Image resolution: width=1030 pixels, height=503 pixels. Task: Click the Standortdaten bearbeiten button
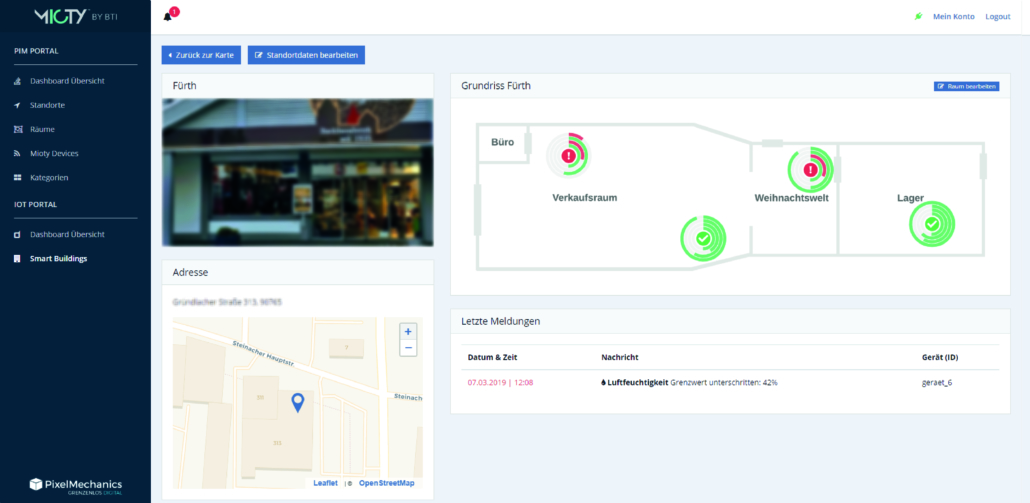(x=306, y=55)
